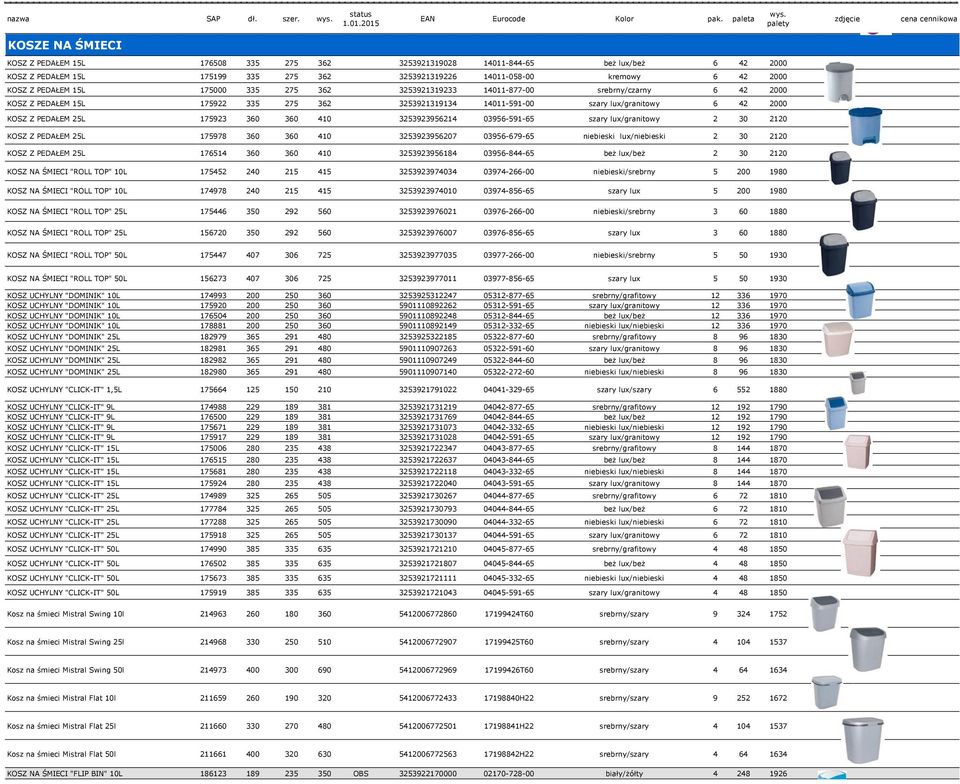Select Eurocode 14011-591-00
This screenshot has height=784, width=960.
pyautogui.click(x=509, y=103)
